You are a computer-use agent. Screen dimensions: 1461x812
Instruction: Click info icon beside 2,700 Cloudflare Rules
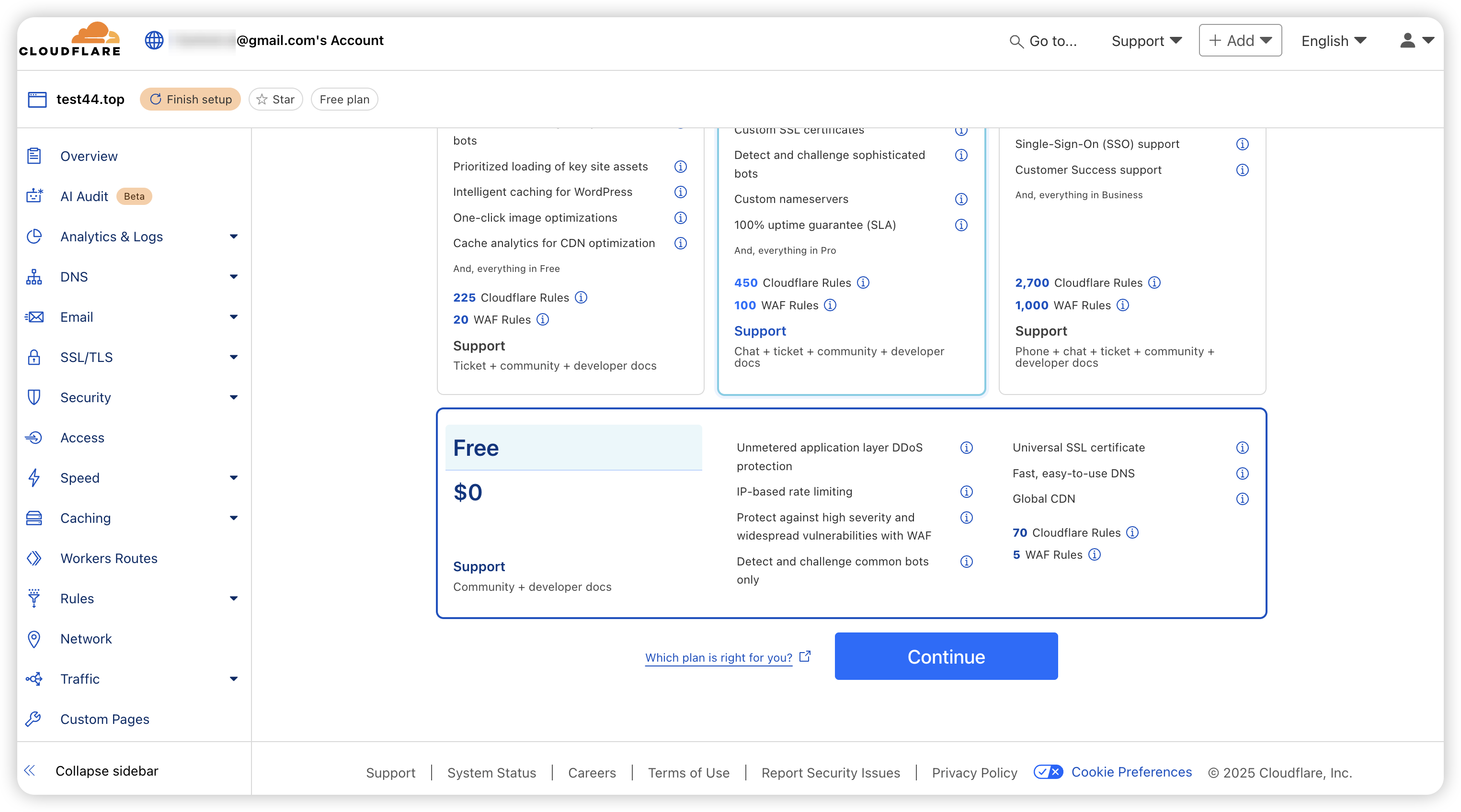[x=1154, y=282]
